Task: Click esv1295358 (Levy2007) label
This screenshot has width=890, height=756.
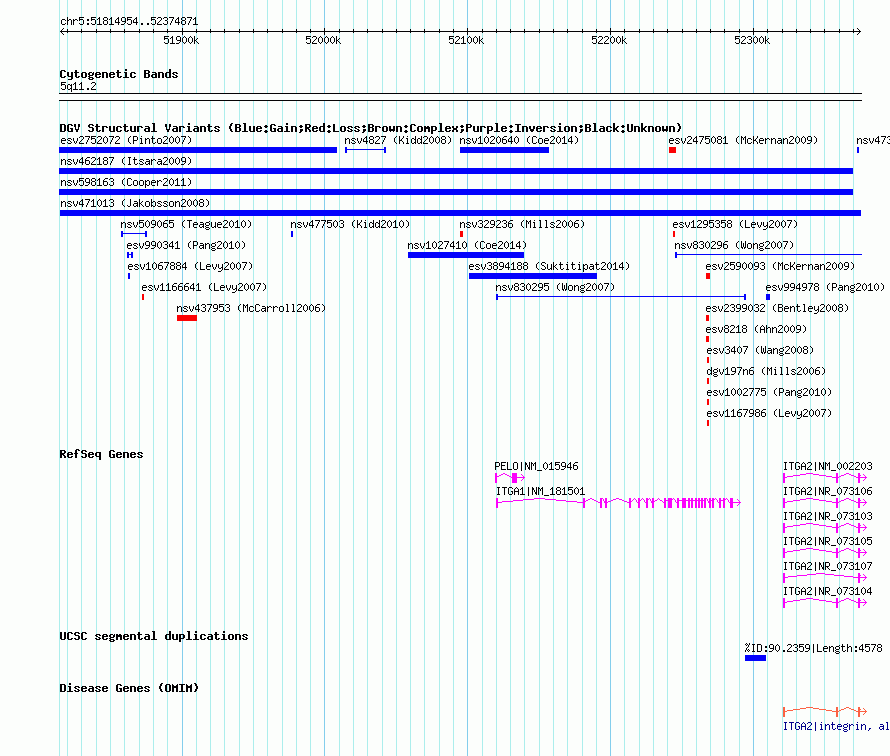Action: coord(735,224)
